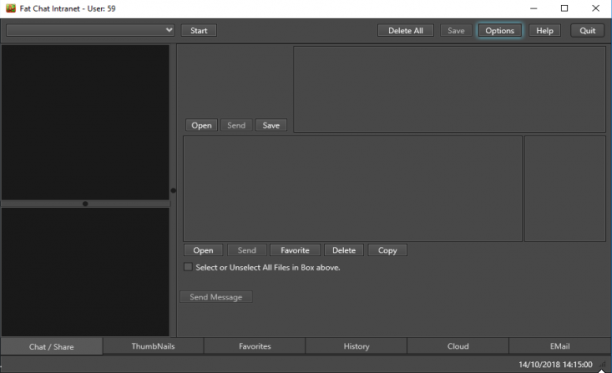Image resolution: width=612 pixels, height=373 pixels.
Task: Click the Send Message button
Action: pos(216,297)
